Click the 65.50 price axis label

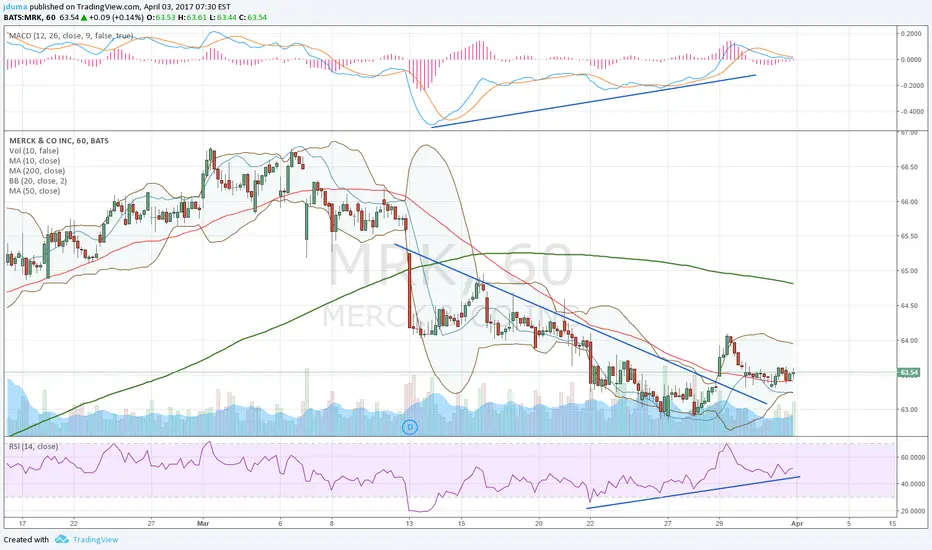(x=910, y=237)
